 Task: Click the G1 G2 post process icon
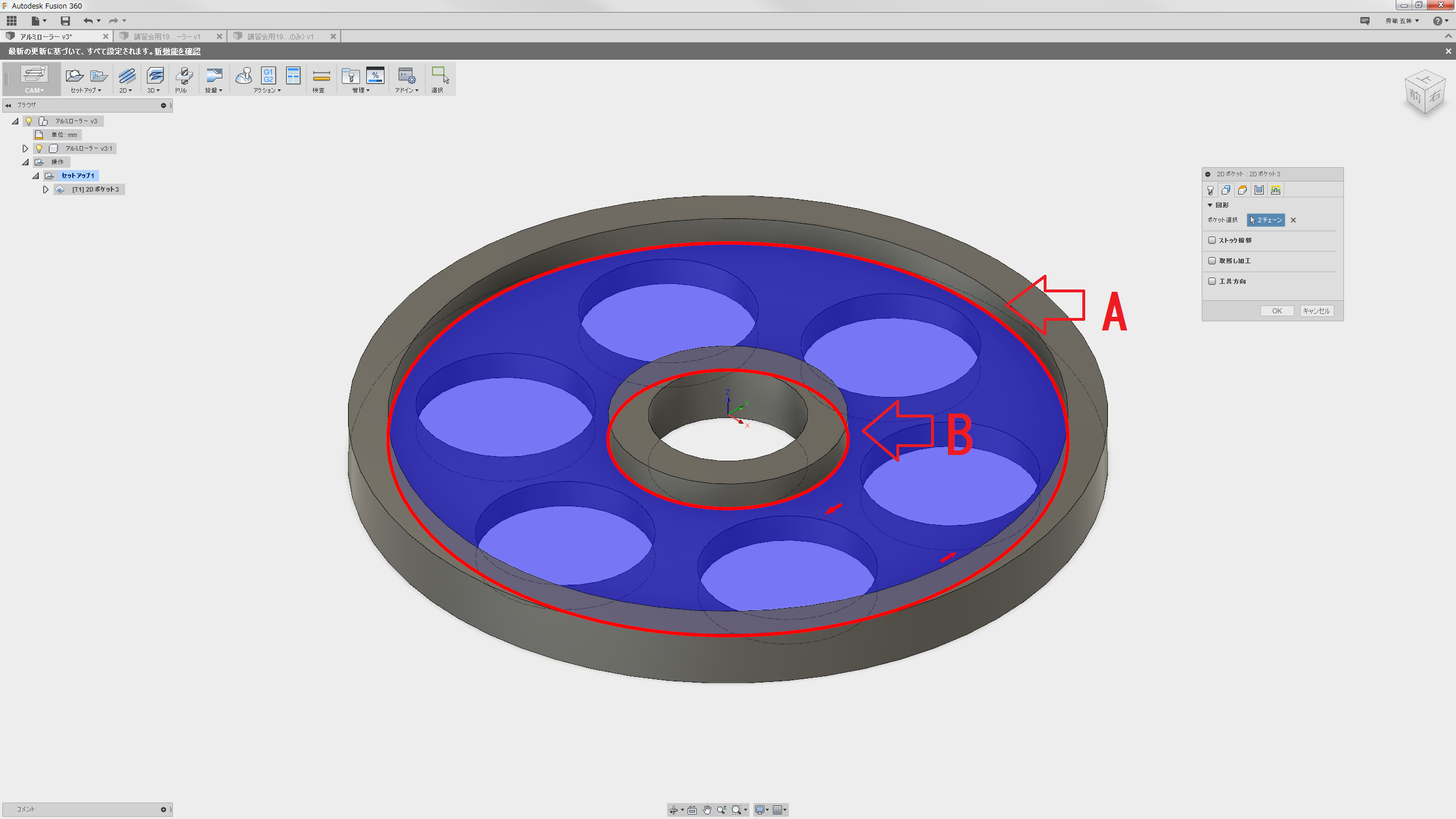coord(268,75)
